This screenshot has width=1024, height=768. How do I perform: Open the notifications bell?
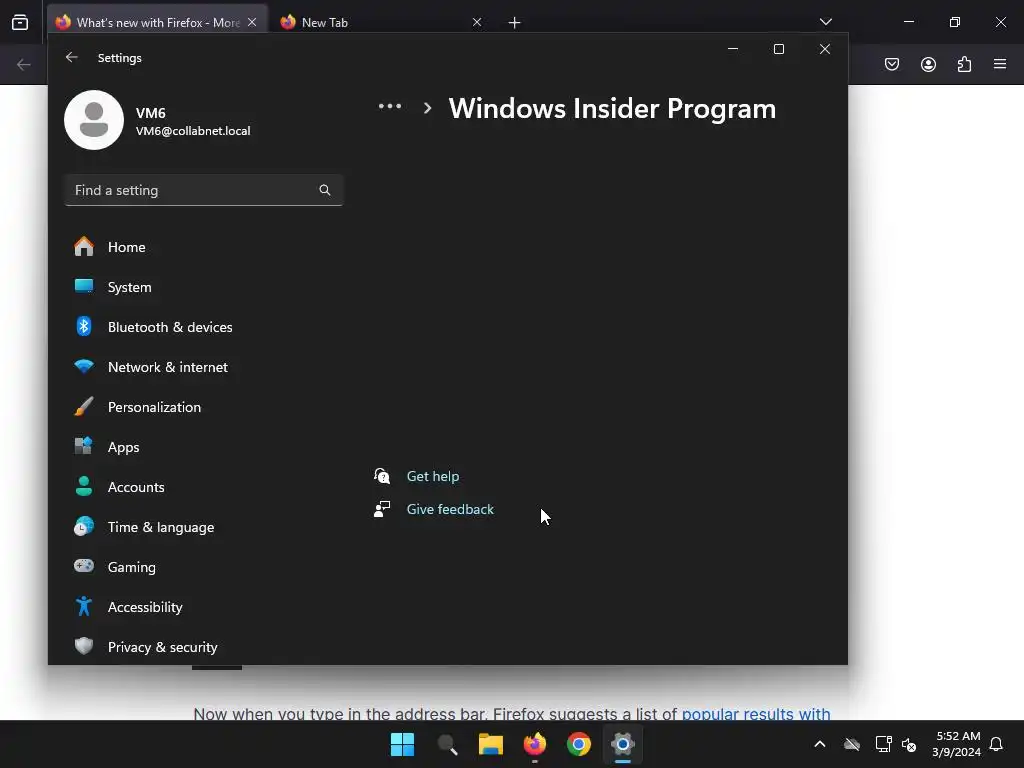pyautogui.click(x=996, y=744)
